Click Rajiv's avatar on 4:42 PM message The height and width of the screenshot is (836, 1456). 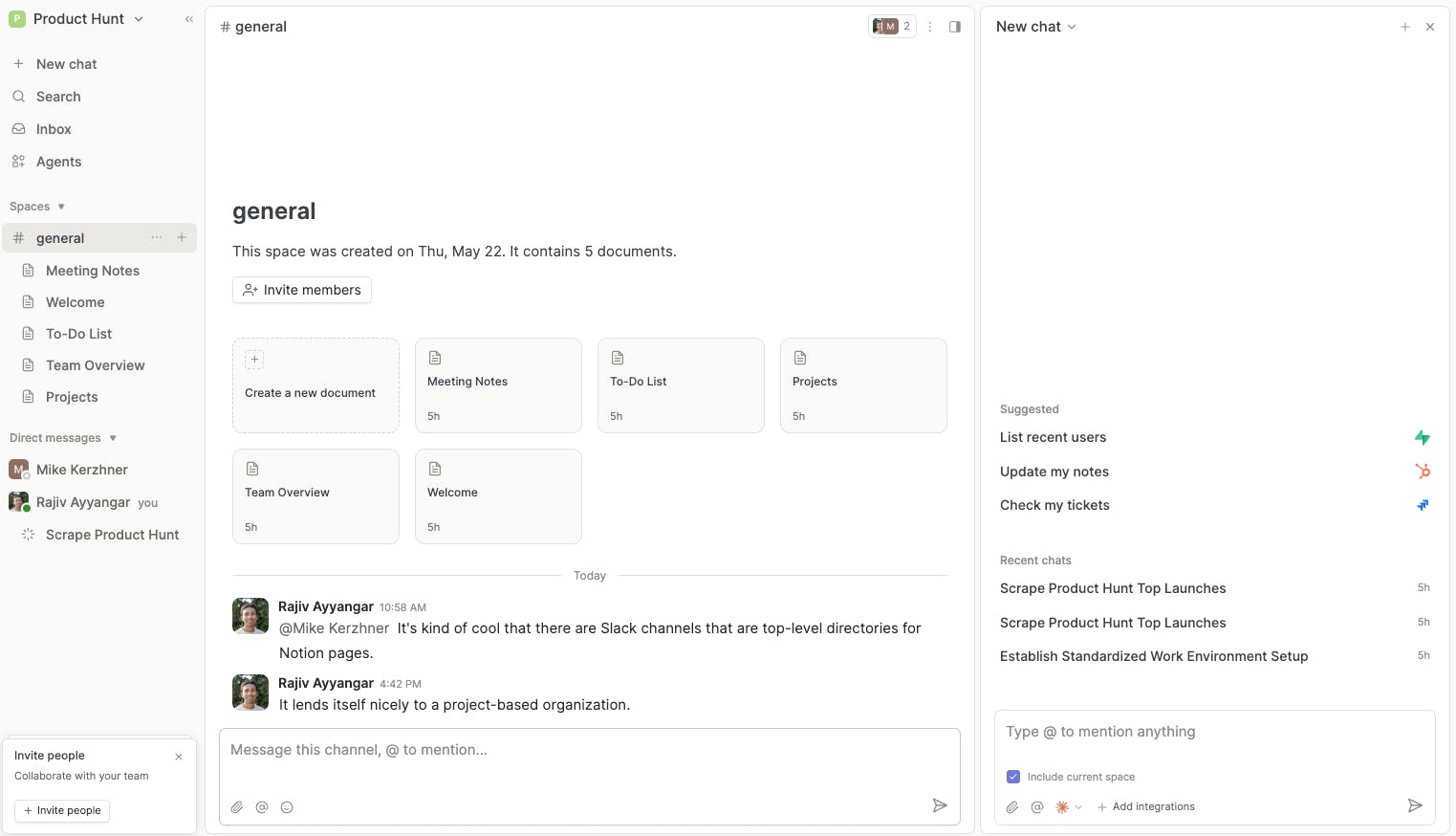[x=250, y=693]
